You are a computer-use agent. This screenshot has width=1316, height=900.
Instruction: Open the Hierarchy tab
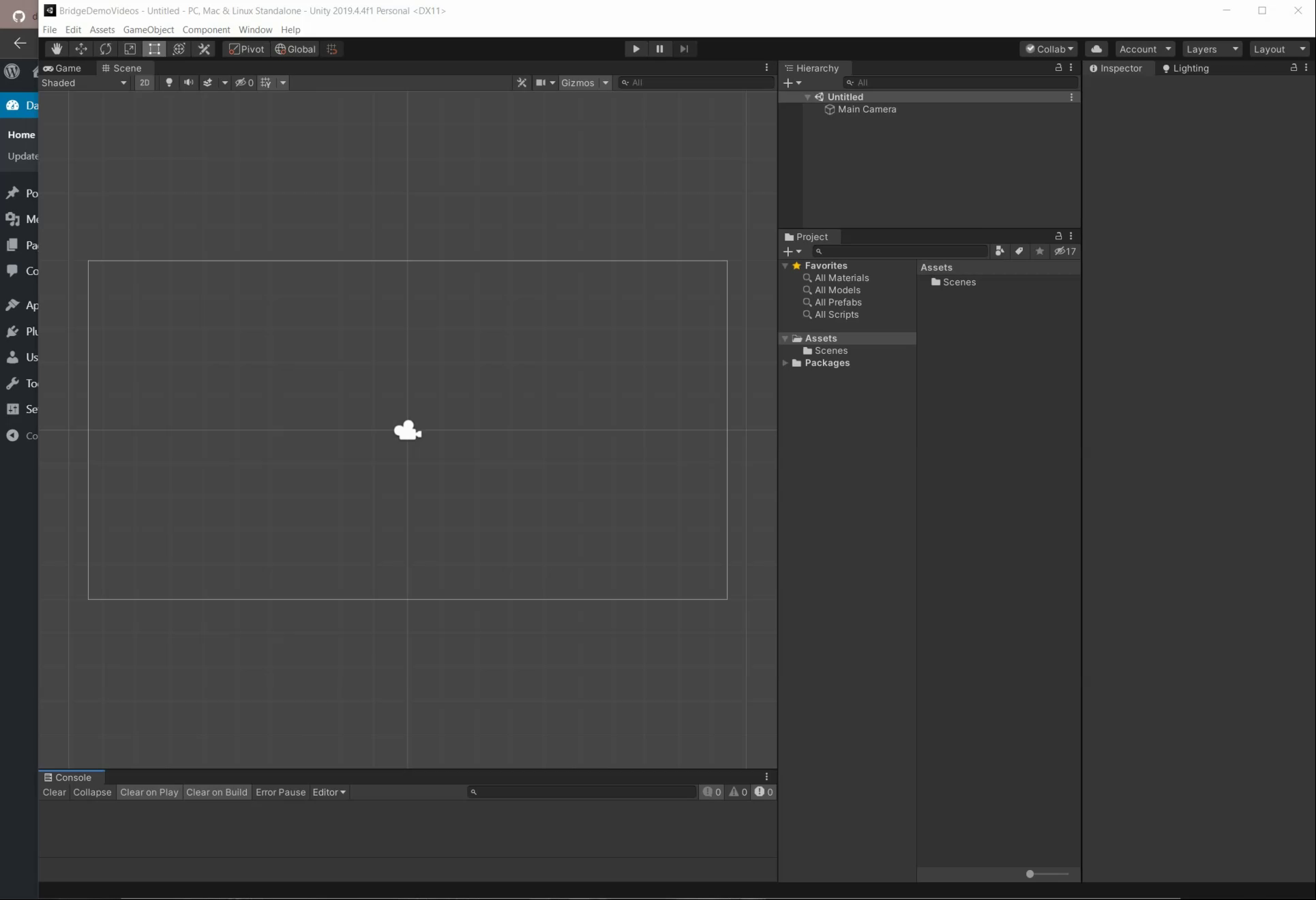tap(811, 68)
